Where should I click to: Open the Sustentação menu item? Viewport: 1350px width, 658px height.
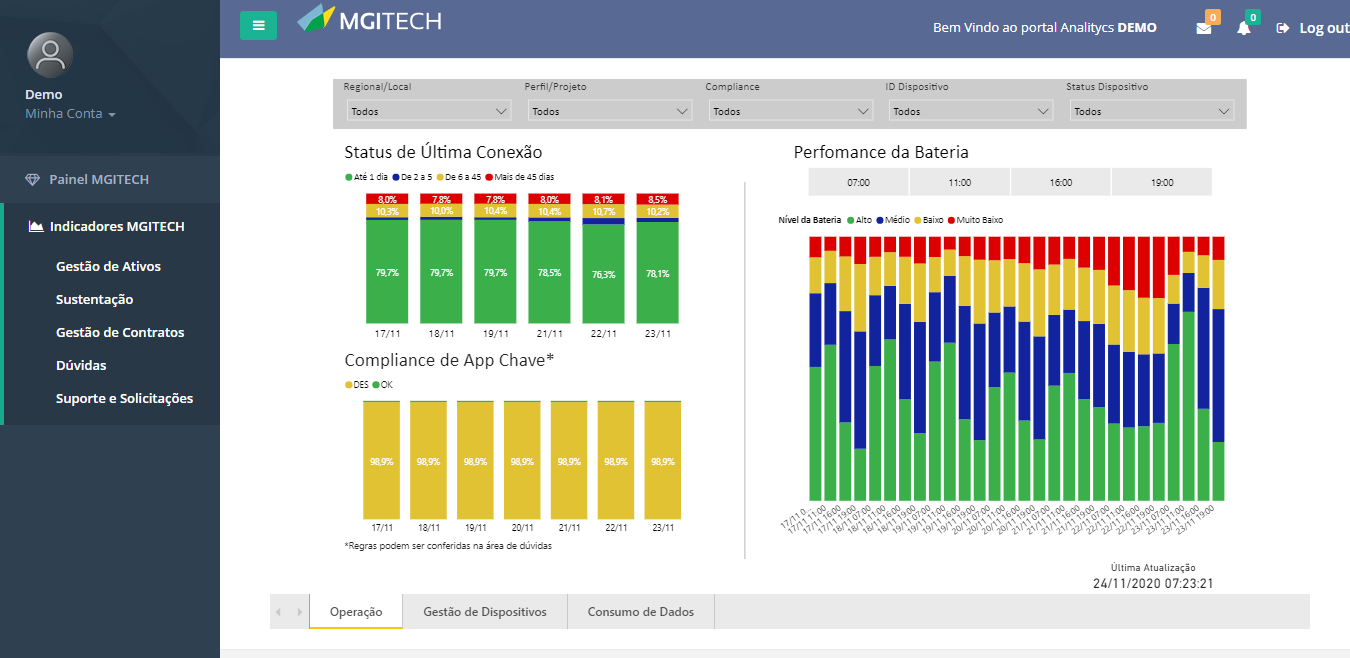[x=94, y=300]
